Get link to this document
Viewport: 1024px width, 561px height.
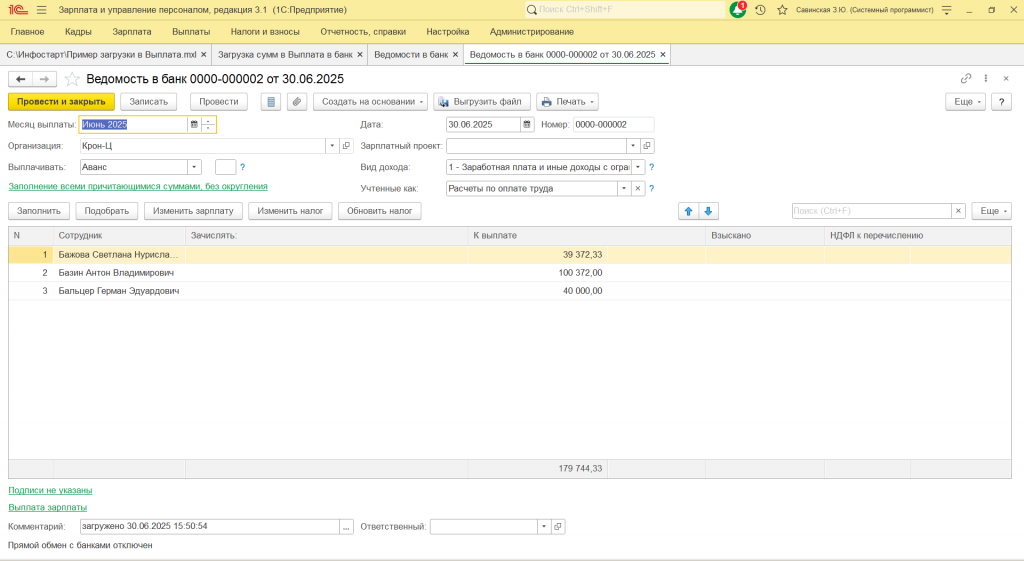tap(966, 78)
